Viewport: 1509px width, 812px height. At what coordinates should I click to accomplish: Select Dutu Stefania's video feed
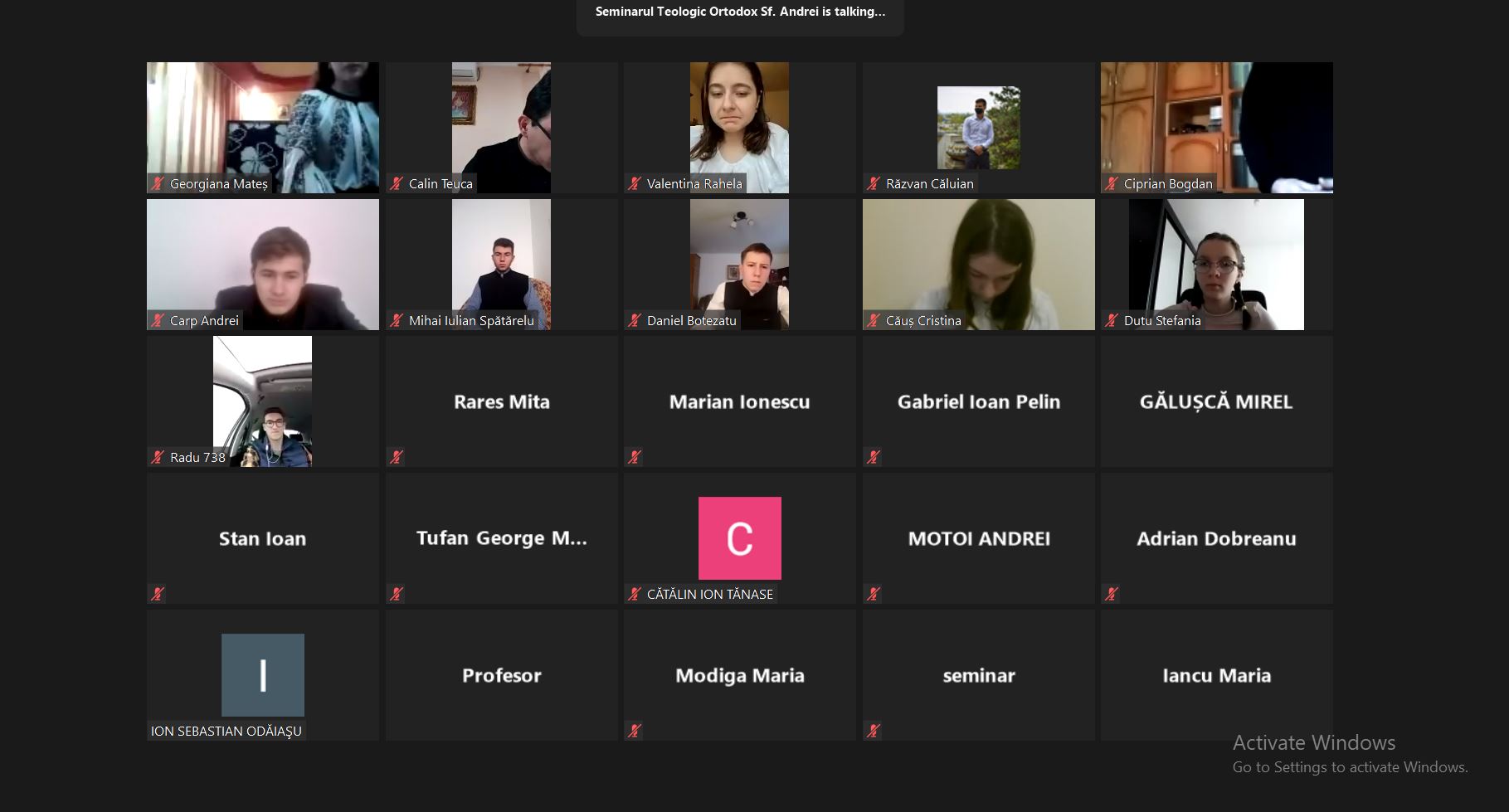click(1216, 265)
